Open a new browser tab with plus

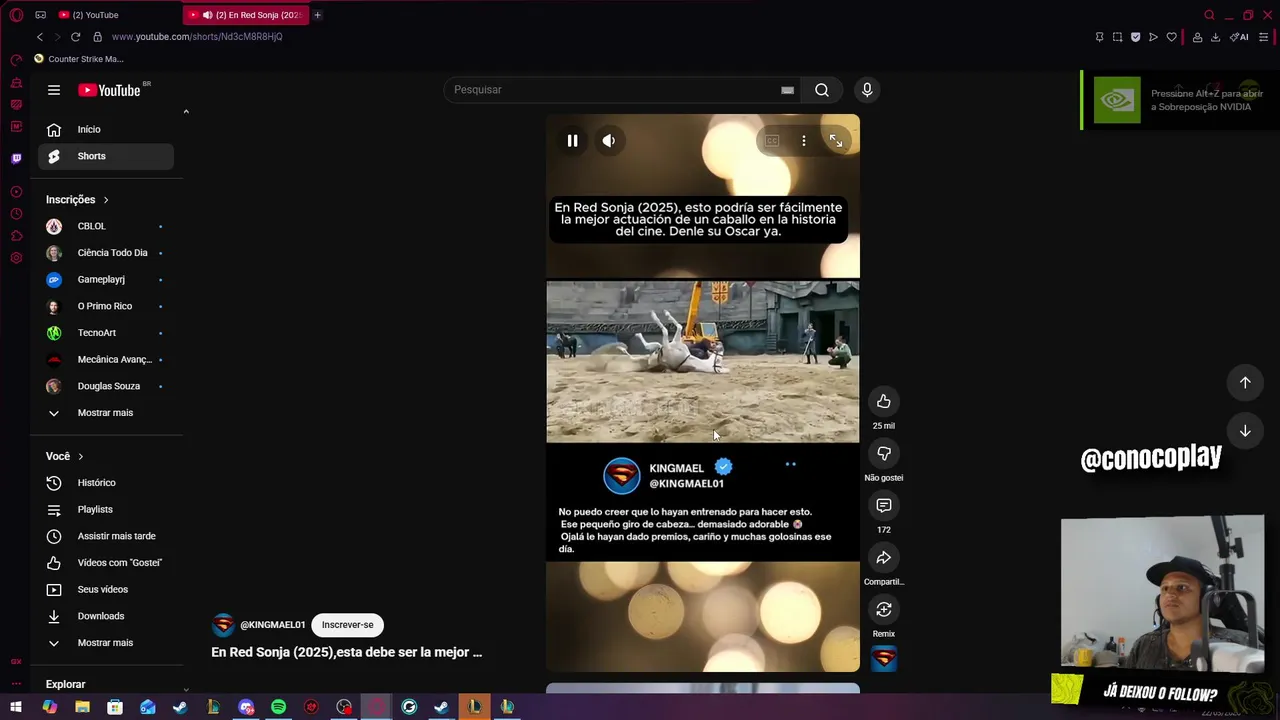pyautogui.click(x=317, y=15)
